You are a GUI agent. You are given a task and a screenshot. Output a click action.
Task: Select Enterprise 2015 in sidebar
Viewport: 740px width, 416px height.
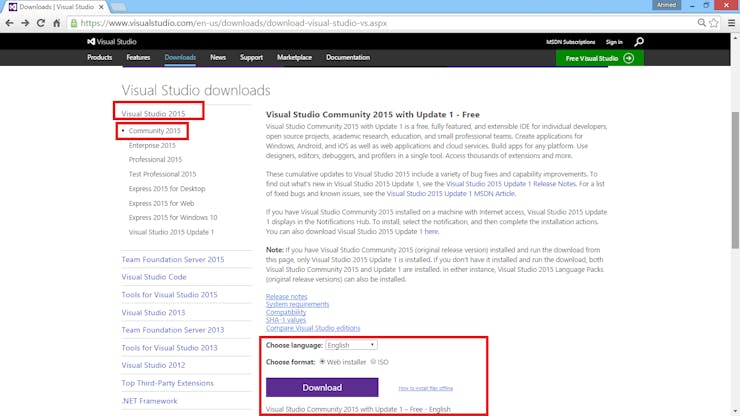point(152,145)
